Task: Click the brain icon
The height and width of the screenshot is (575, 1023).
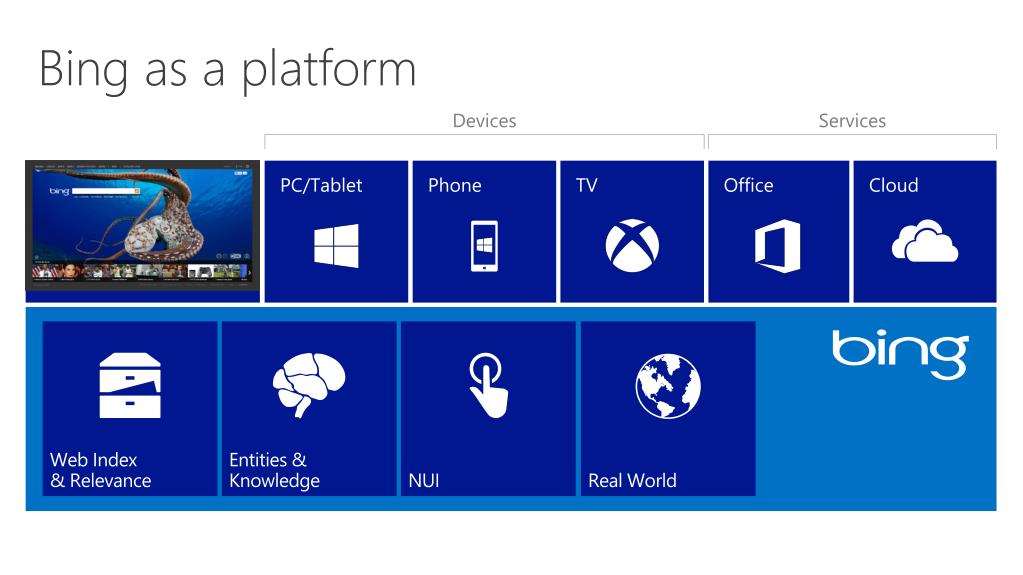Action: tap(309, 385)
